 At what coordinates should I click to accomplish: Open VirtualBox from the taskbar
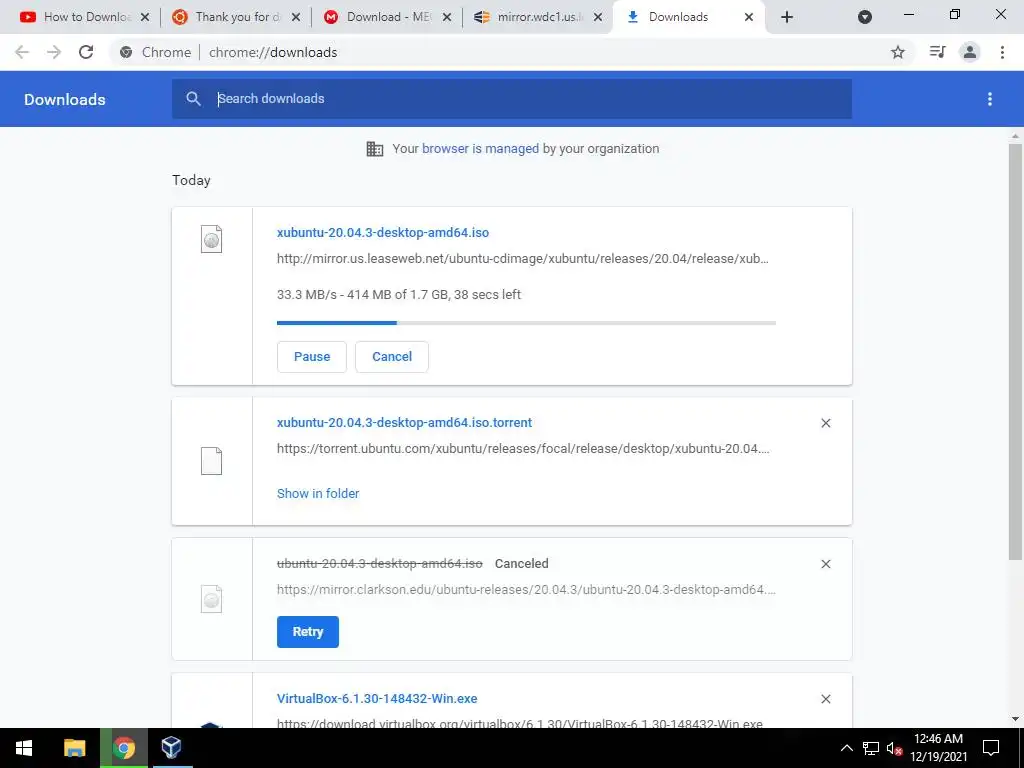pyautogui.click(x=171, y=748)
